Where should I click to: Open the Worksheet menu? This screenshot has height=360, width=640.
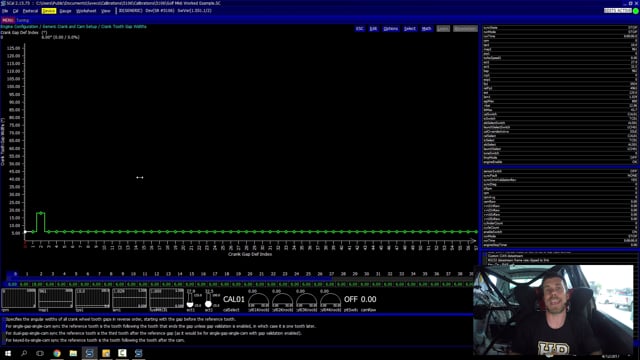pyautogui.click(x=86, y=11)
